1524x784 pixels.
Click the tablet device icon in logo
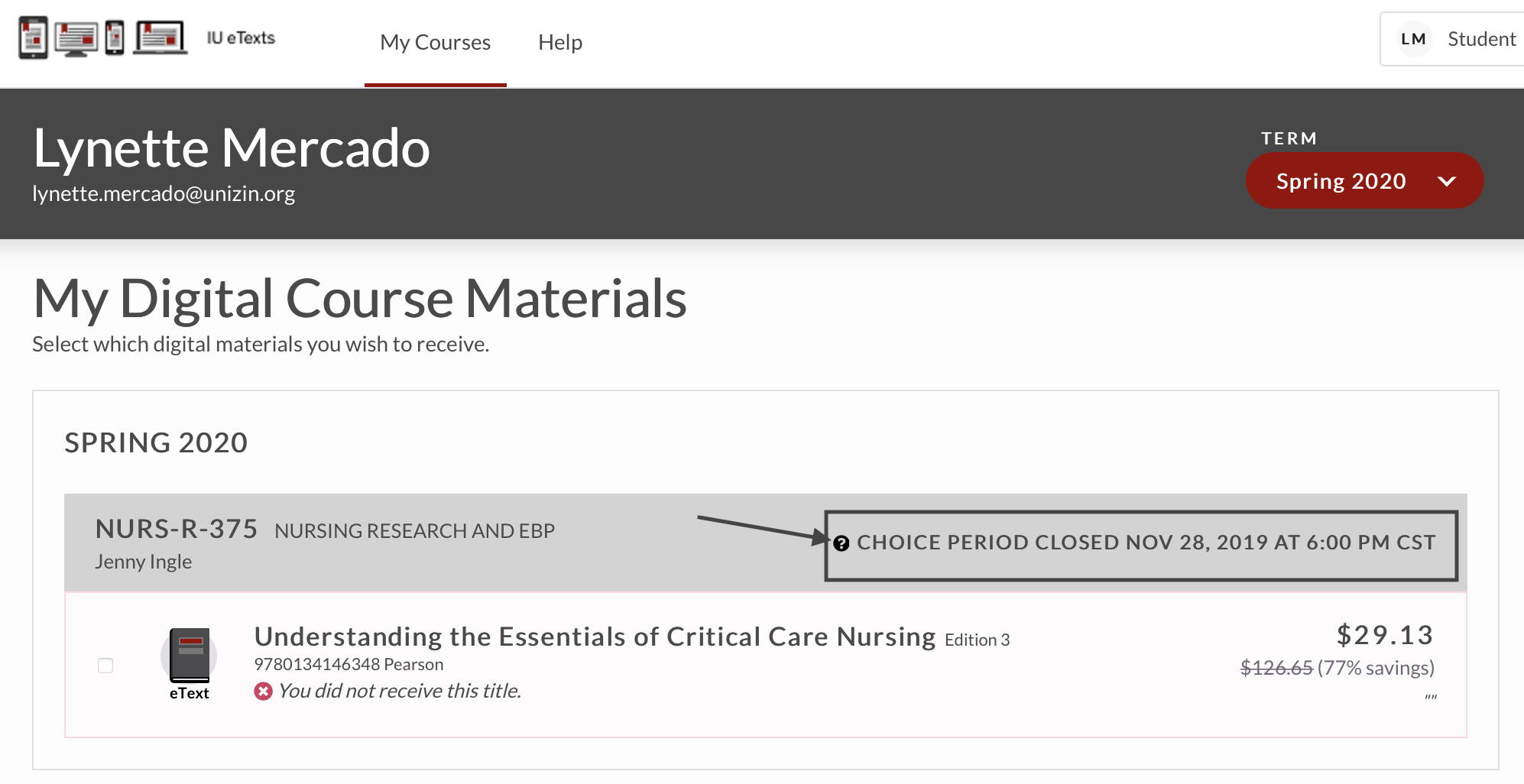click(33, 37)
